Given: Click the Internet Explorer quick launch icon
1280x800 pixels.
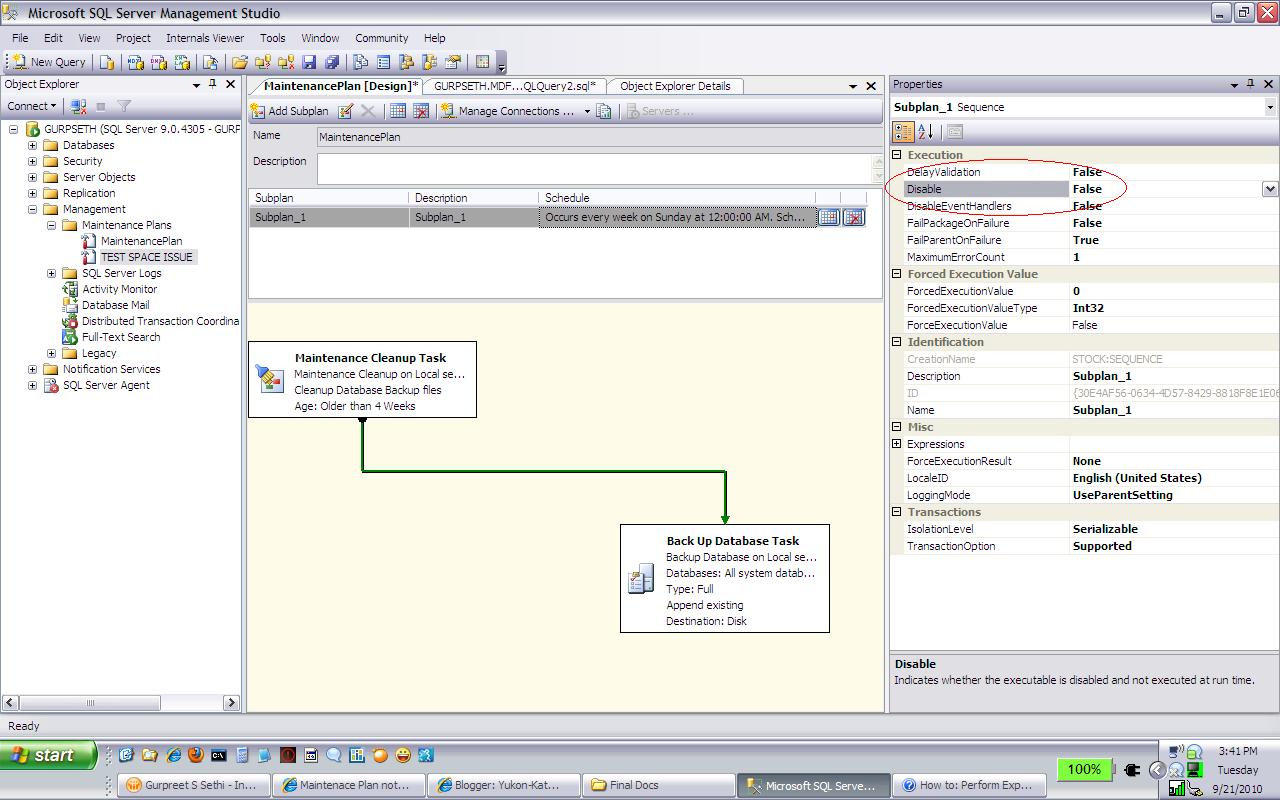Looking at the screenshot, I should click(x=173, y=755).
